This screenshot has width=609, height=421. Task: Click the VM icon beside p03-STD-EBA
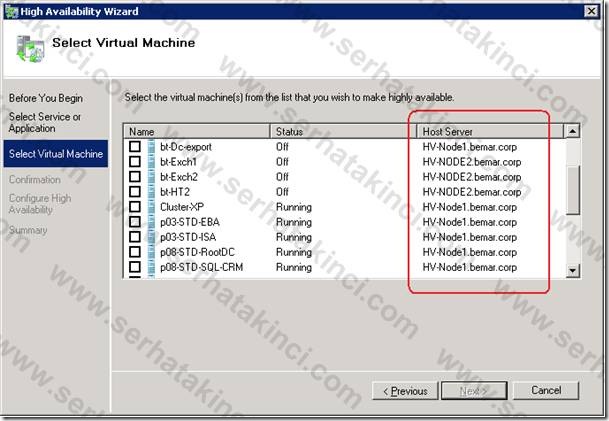click(x=151, y=222)
